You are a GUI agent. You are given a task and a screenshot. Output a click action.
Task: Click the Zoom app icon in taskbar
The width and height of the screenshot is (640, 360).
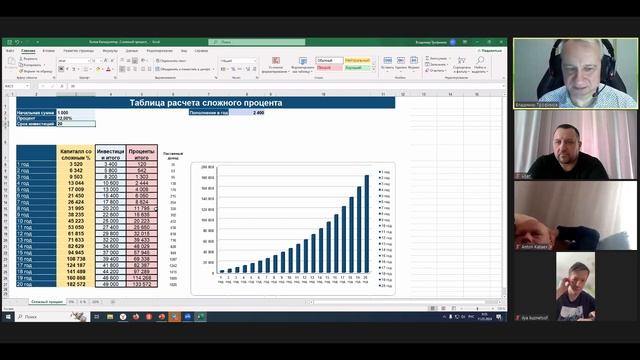(188, 317)
